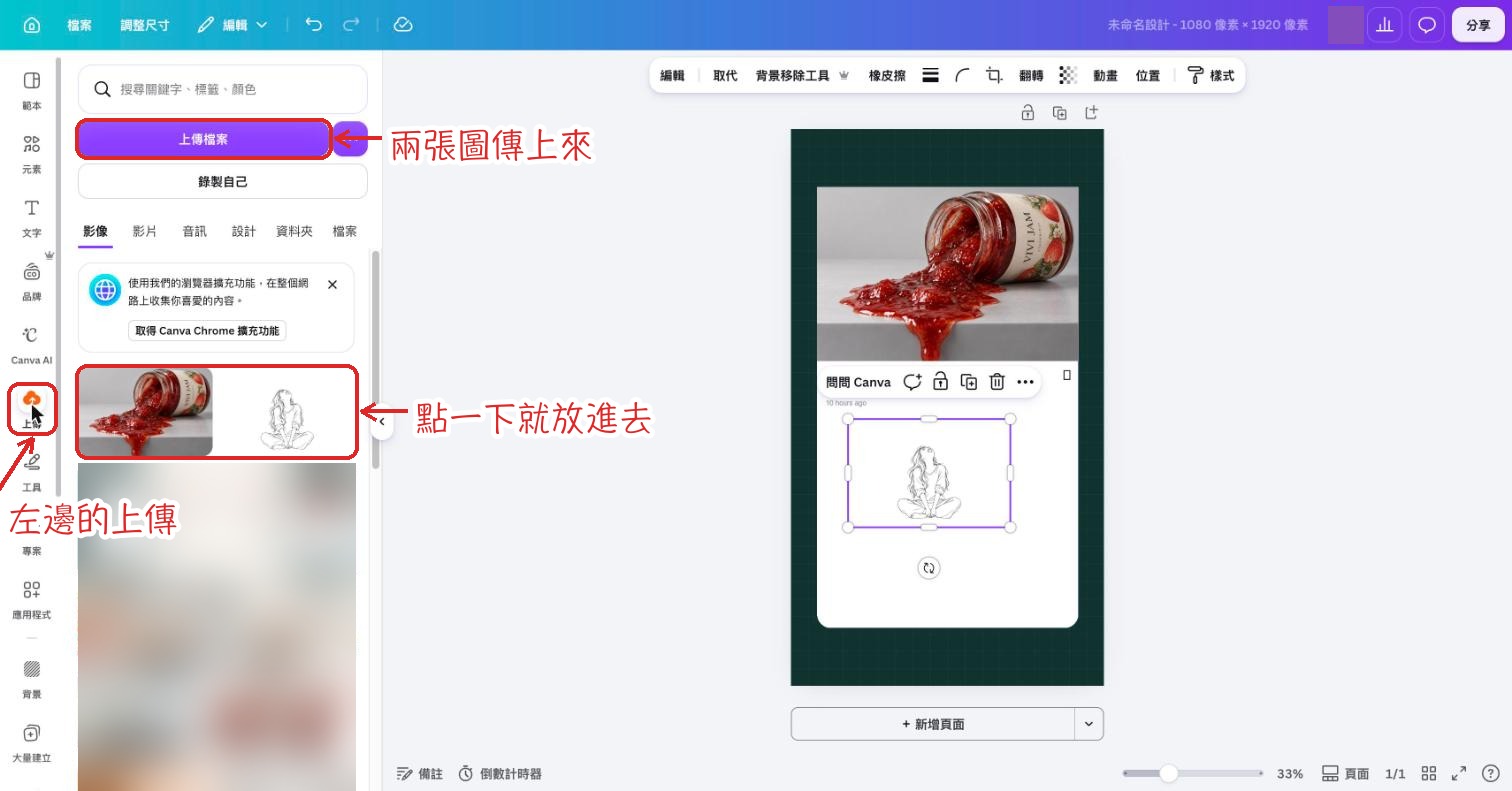The height and width of the screenshot is (791, 1512).
Task: Click the 上傳檔案 upload button
Action: (x=203, y=139)
